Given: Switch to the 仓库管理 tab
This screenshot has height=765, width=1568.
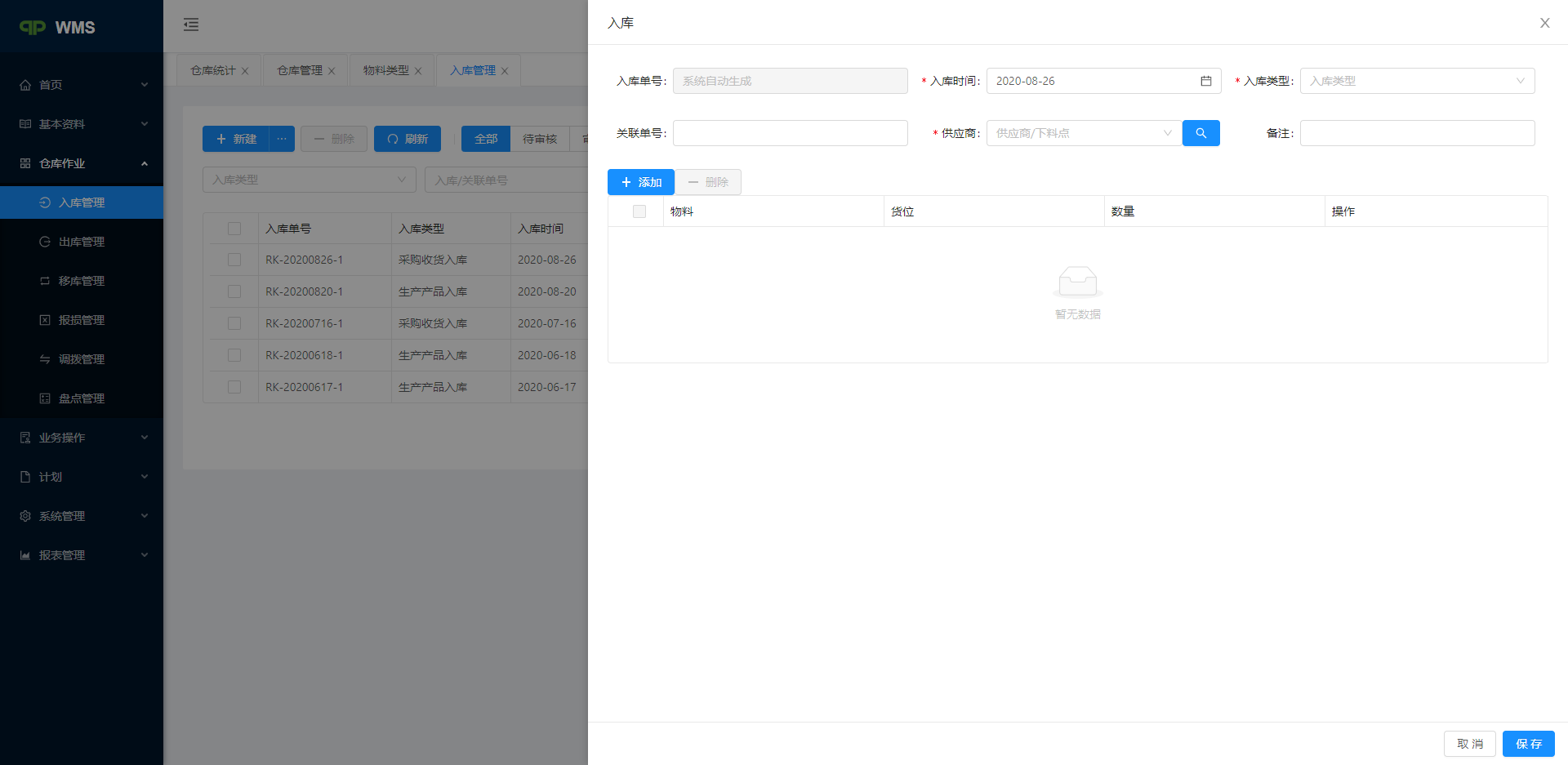Looking at the screenshot, I should [300, 71].
